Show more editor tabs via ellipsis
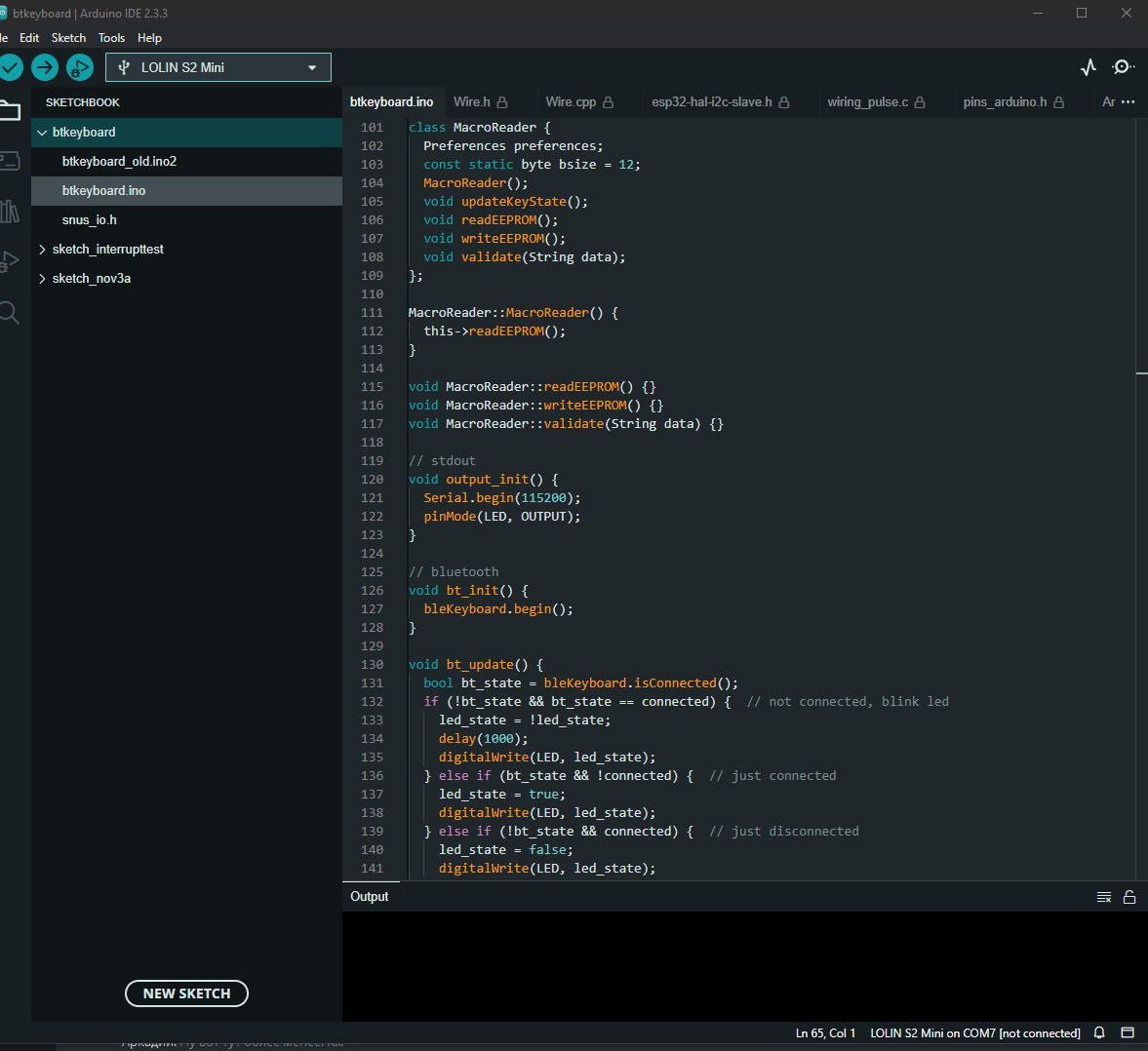Screen dimensions: 1148x1051 (1128, 101)
